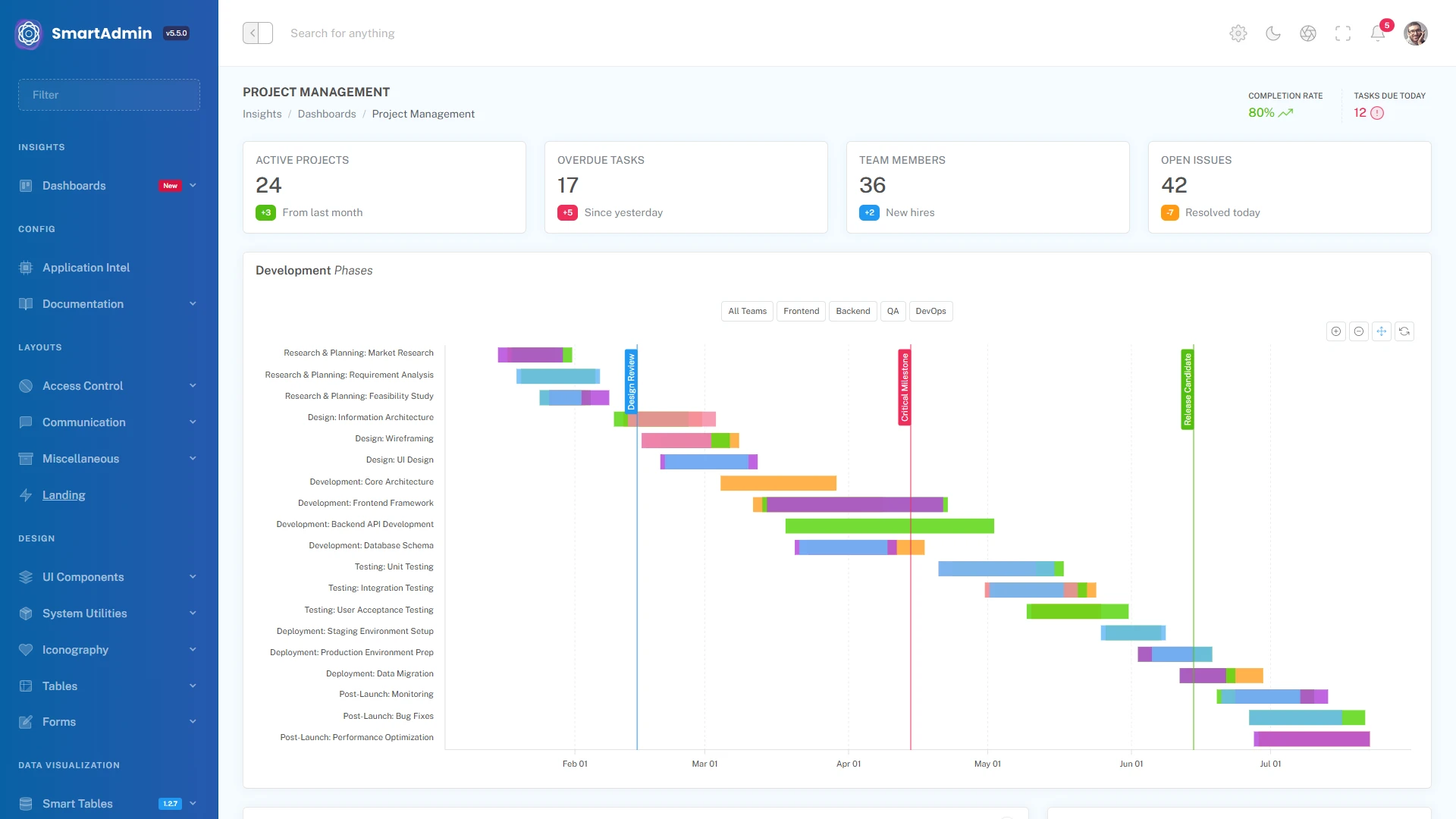Screen dimensions: 1456x819
Task: Toggle dark mode moon icon
Action: click(x=1273, y=33)
